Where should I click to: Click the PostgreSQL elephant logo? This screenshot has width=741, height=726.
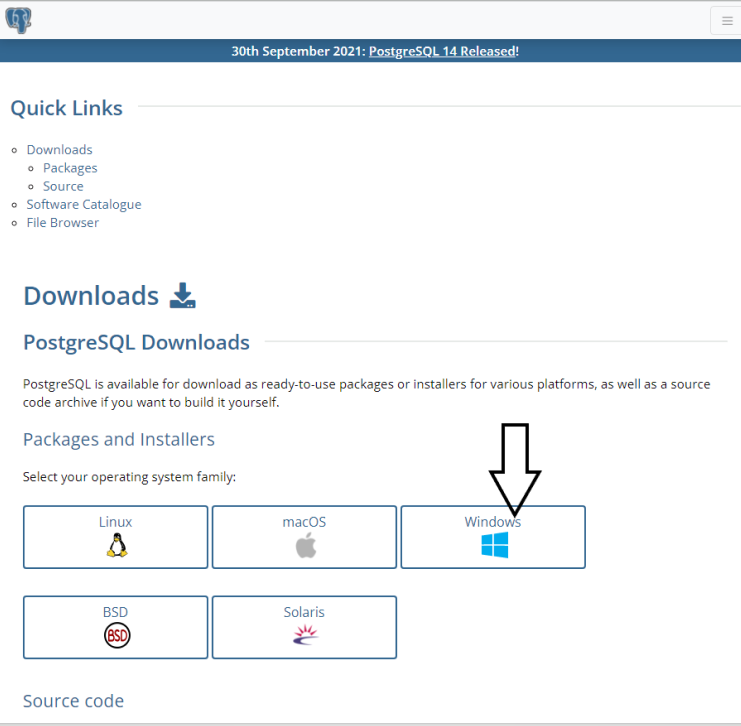pyautogui.click(x=18, y=20)
